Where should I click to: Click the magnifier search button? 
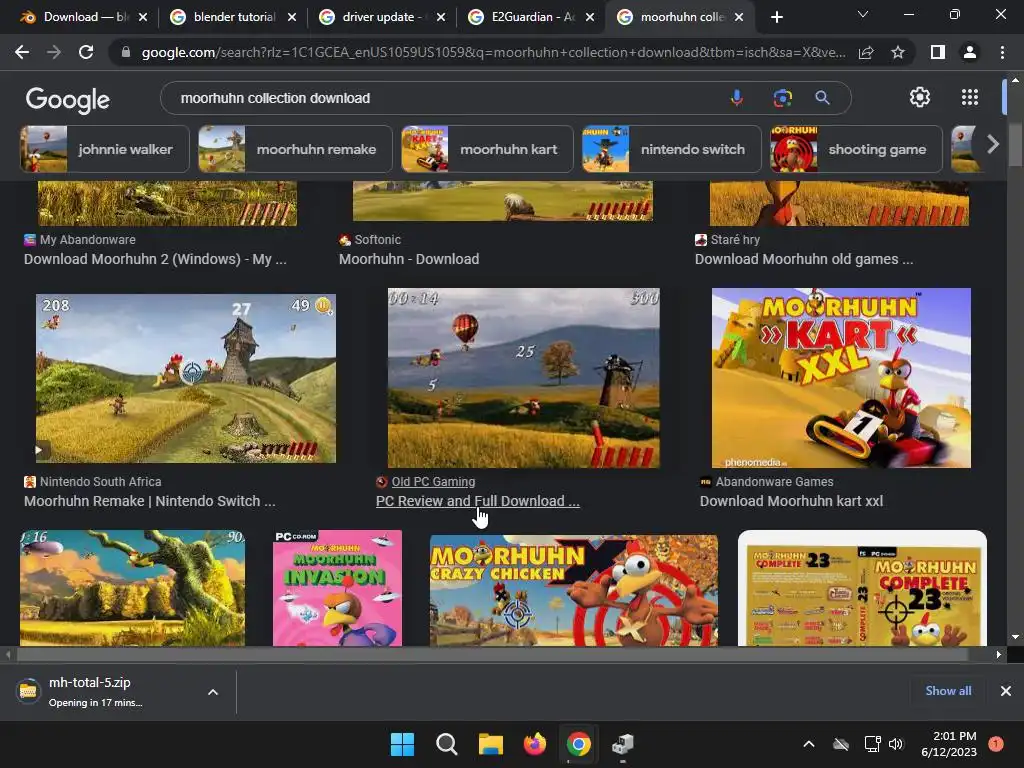pos(822,98)
